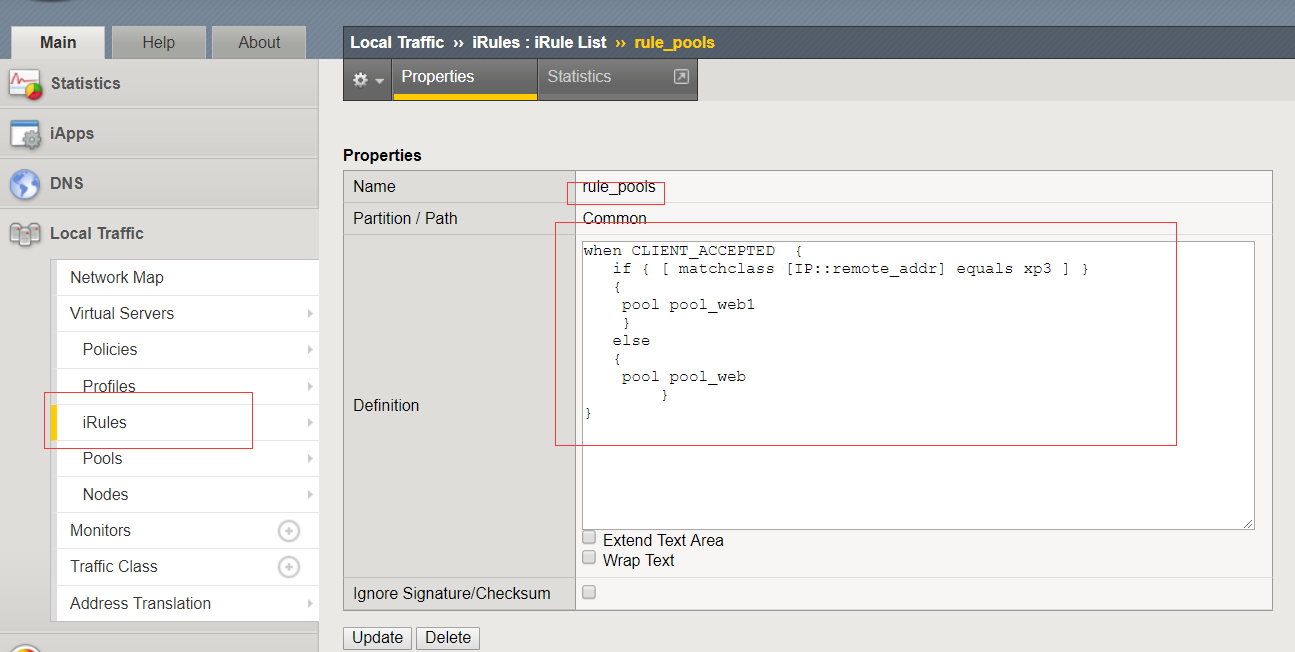Toggle the Wrap Text checkbox
The image size is (1295, 652).
[589, 557]
